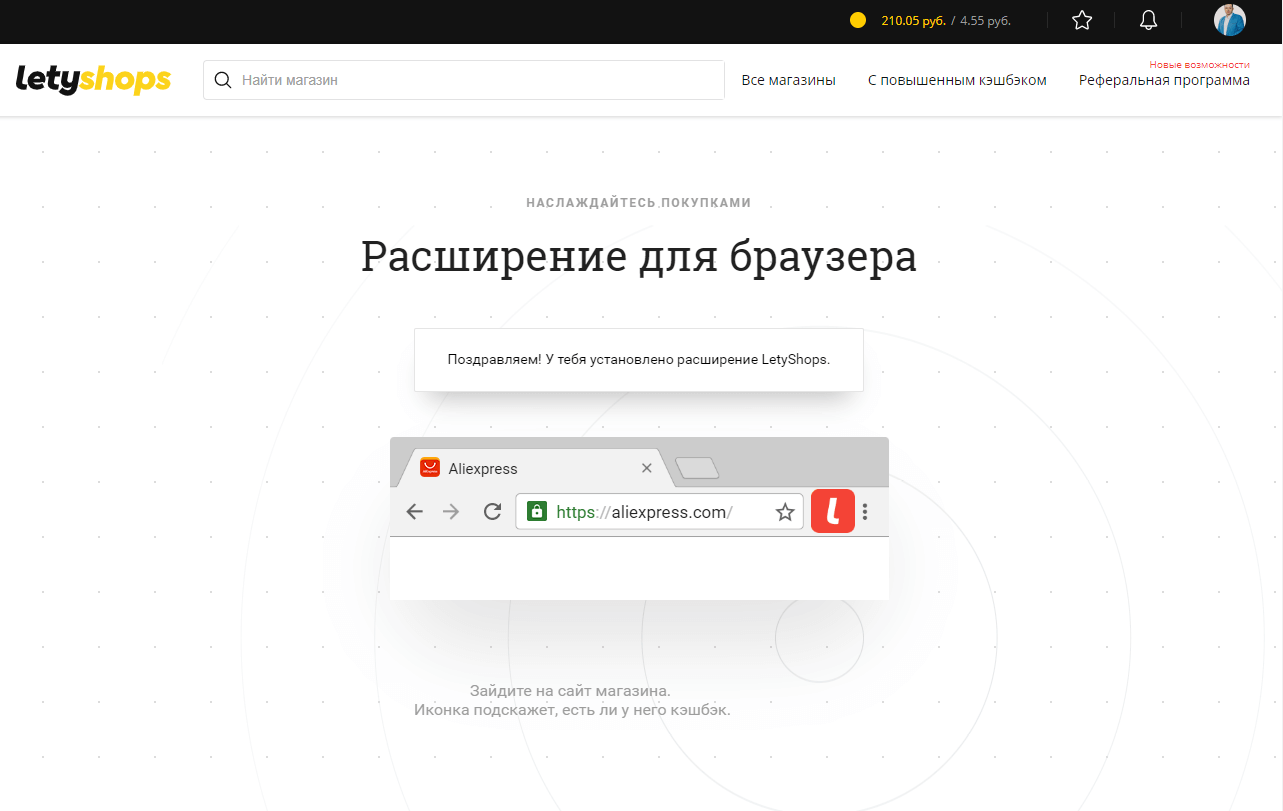This screenshot has height=811, width=1283.
Task: Click the 'Aliexpress' tab title in illustration
Action: pos(483,468)
